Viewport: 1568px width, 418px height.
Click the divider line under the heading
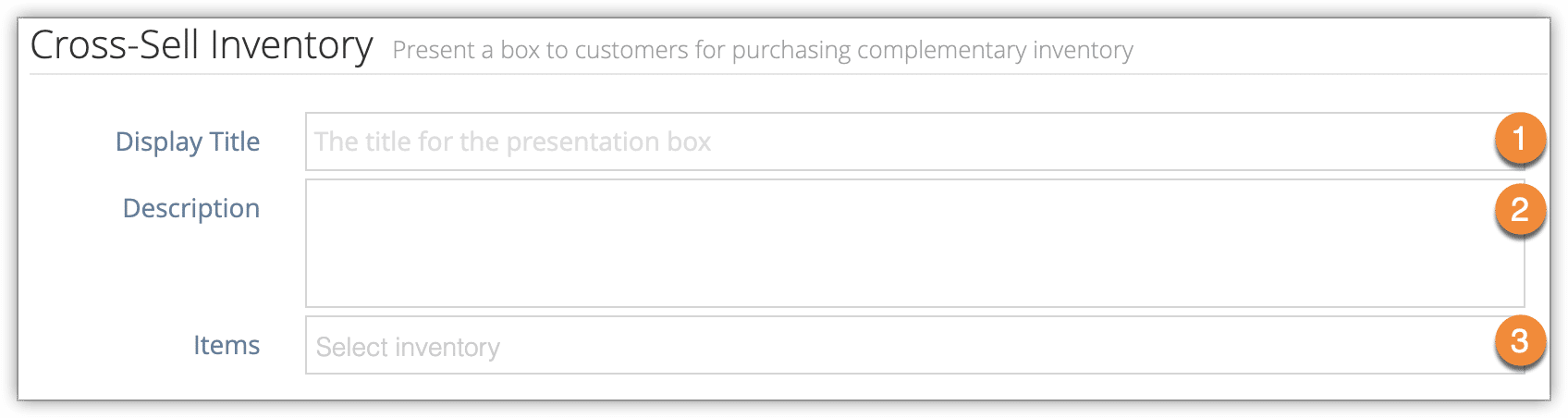[x=789, y=74]
